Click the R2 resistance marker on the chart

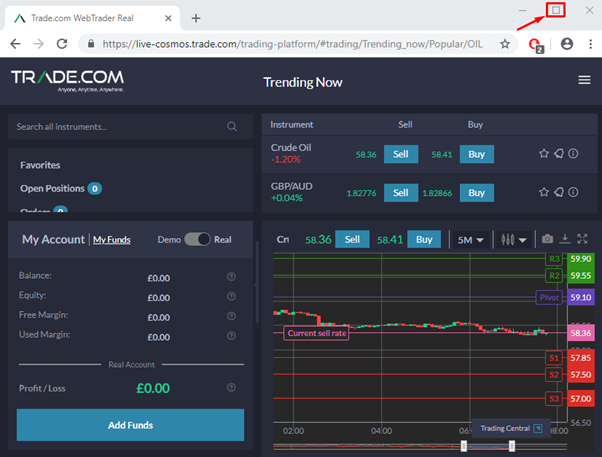point(554,275)
